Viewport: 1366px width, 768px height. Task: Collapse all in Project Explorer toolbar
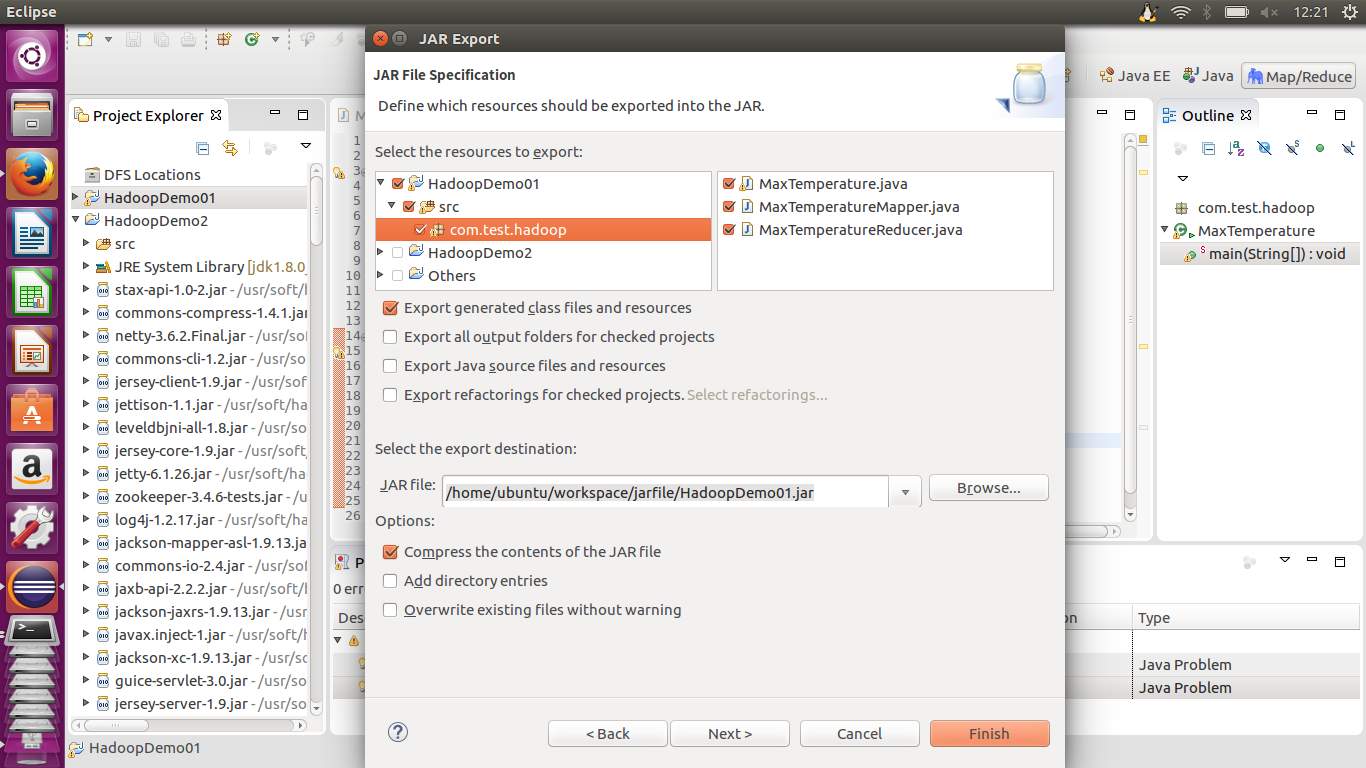pyautogui.click(x=203, y=148)
